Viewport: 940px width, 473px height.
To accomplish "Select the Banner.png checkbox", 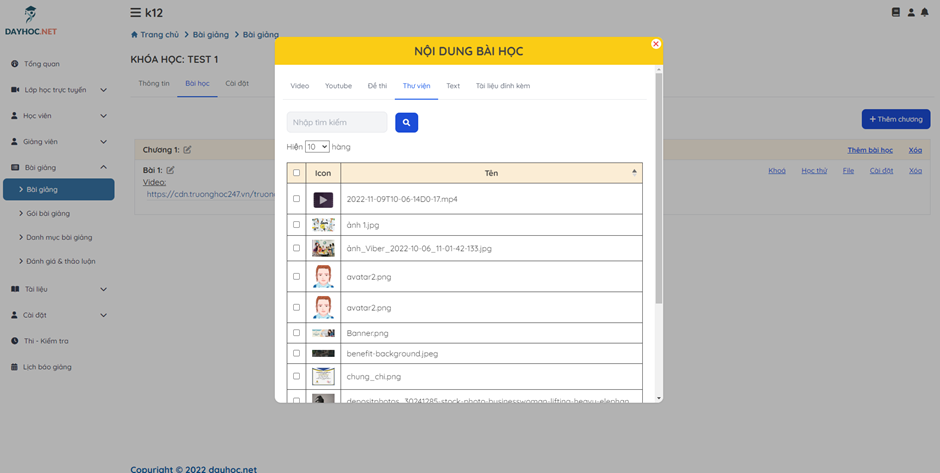I will tap(296, 333).
